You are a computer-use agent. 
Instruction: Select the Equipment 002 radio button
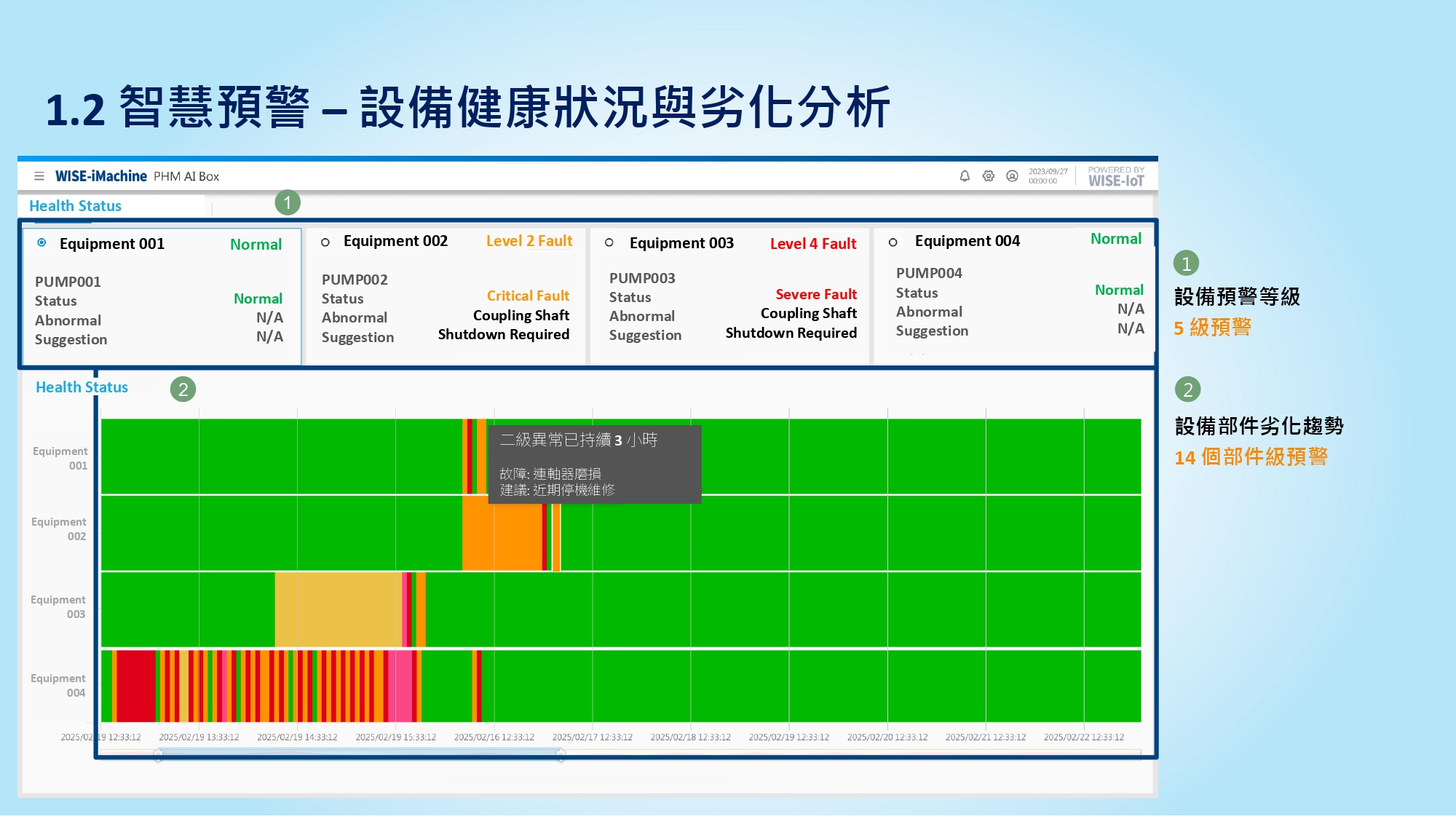click(325, 242)
